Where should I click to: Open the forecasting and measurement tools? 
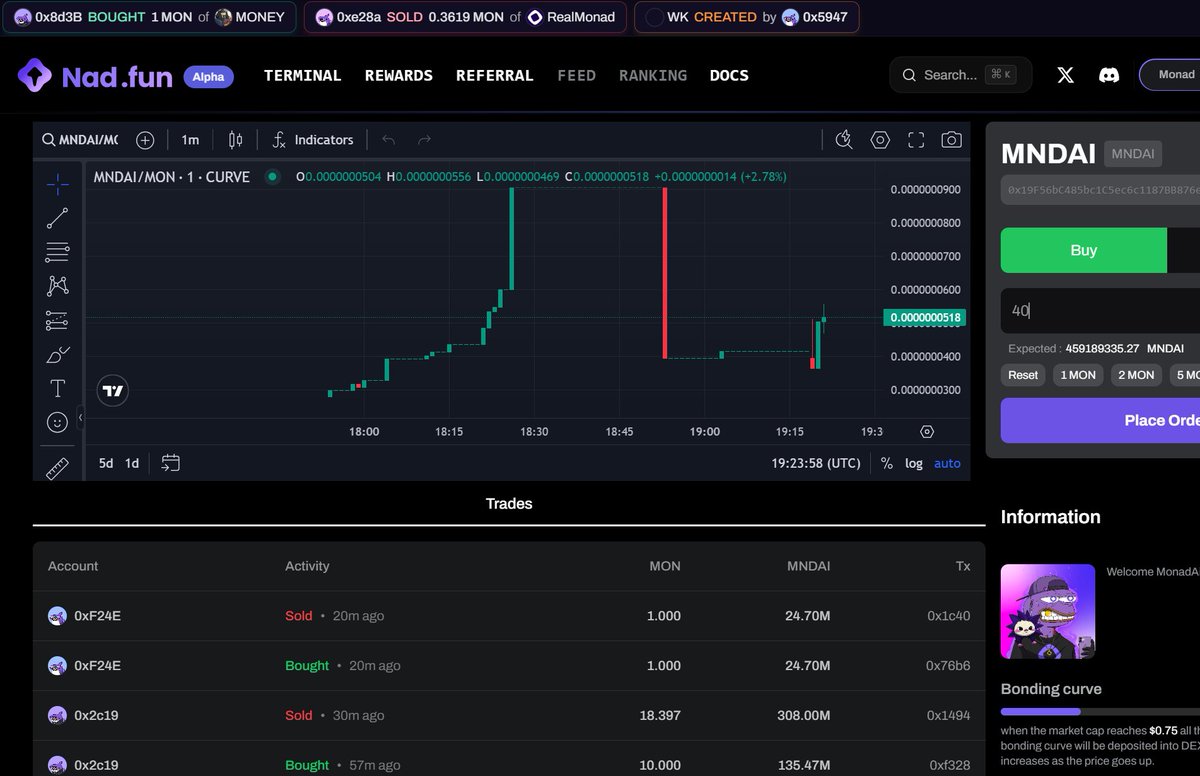click(x=58, y=320)
